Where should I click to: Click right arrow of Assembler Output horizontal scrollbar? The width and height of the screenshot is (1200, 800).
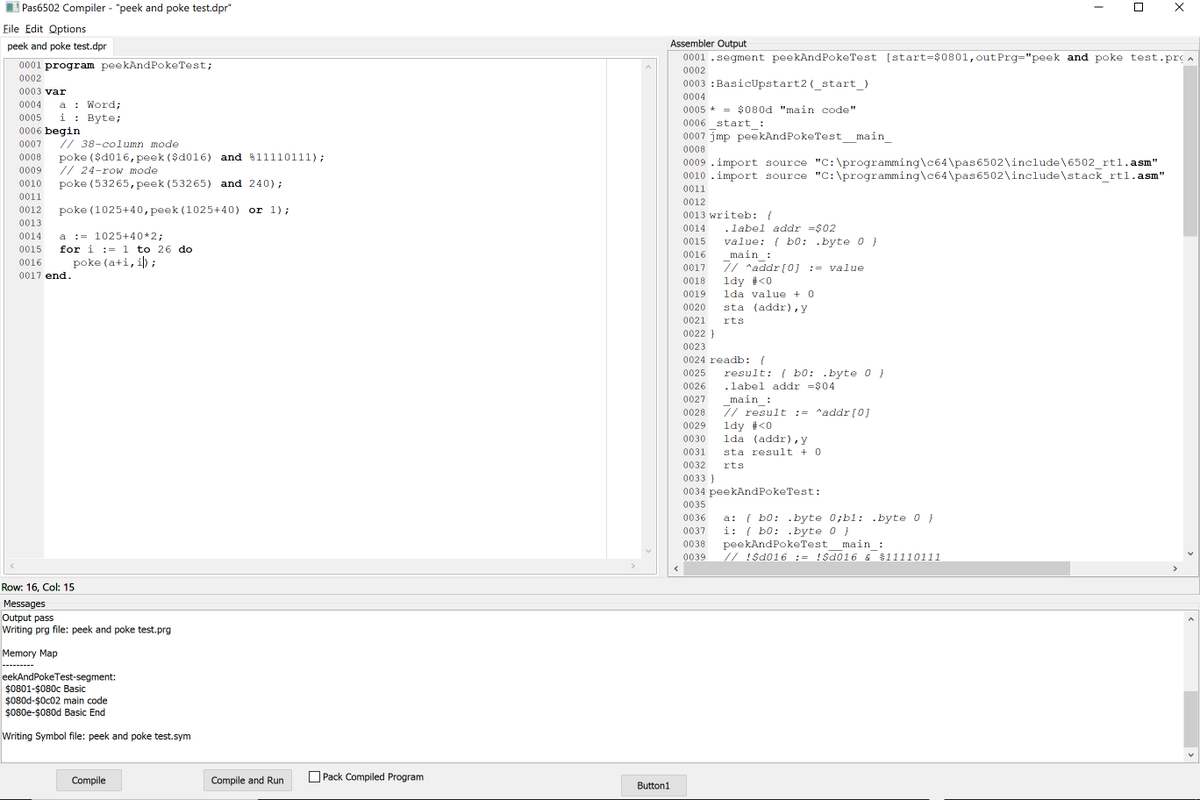pos(1174,568)
